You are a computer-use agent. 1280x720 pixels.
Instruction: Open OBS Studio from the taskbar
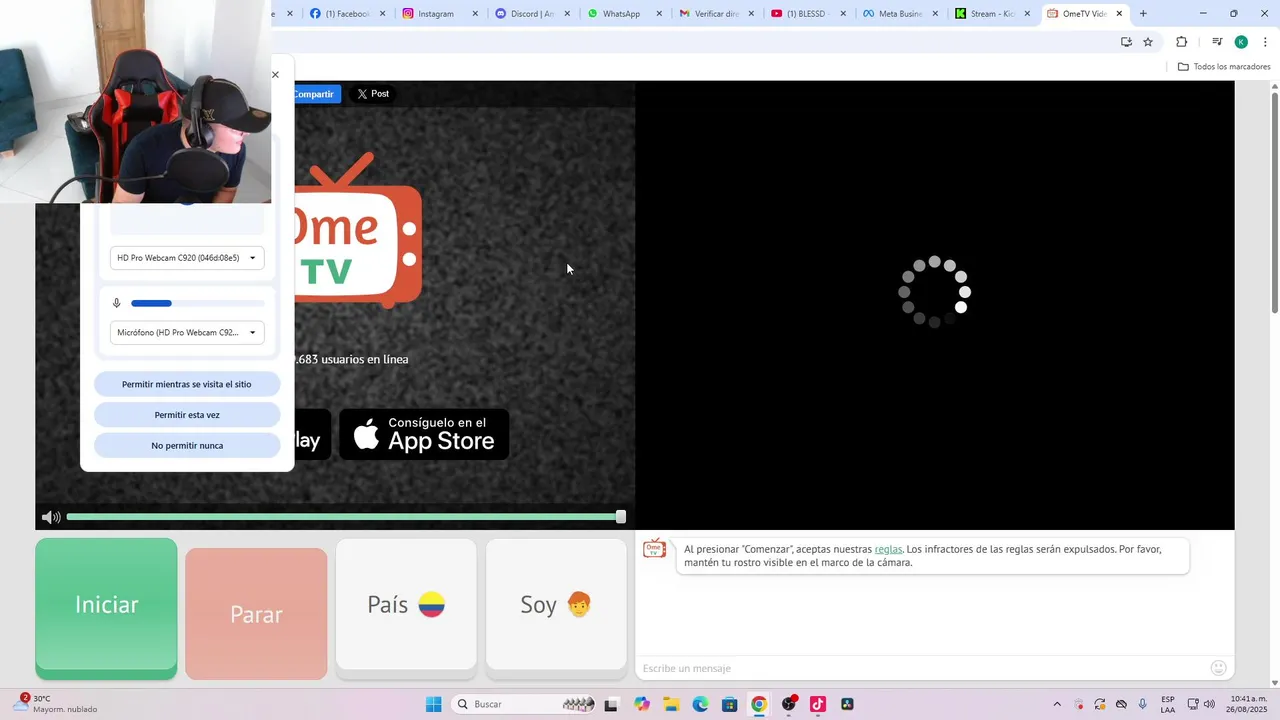(x=789, y=704)
